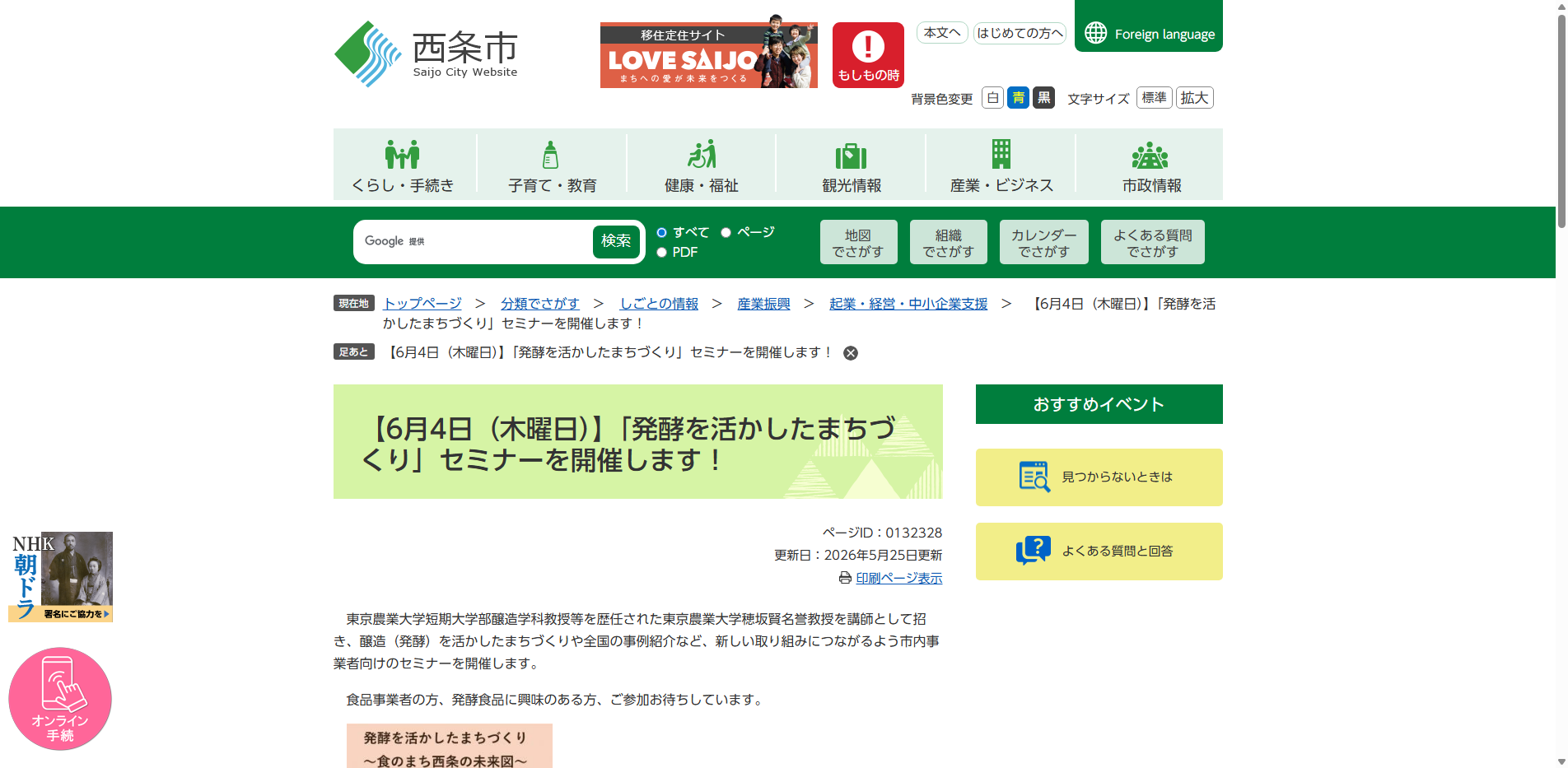Open the はじめての方へ link
Viewport: 1568px width, 768px height.
pyautogui.click(x=1020, y=33)
